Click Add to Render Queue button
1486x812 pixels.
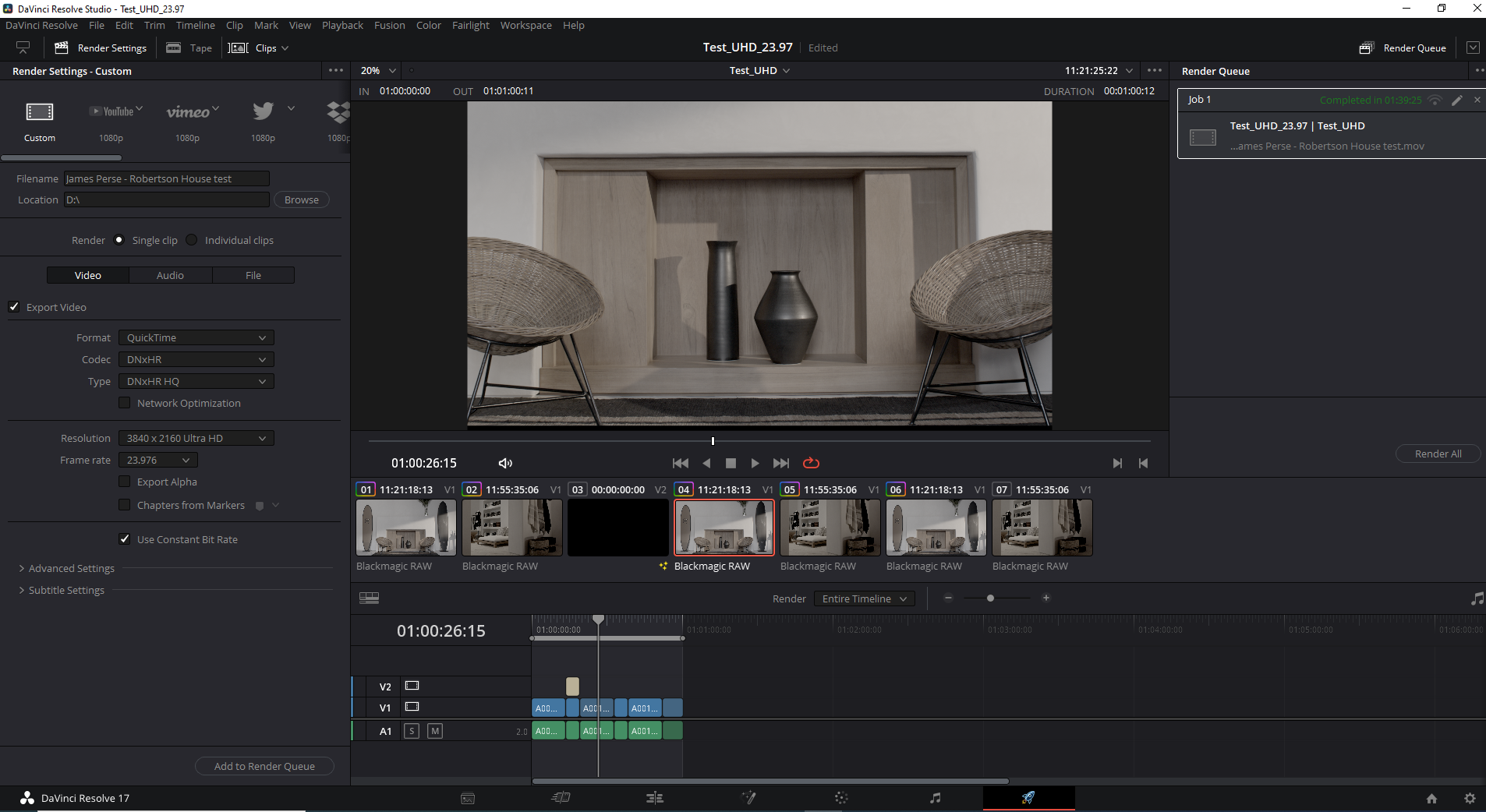pos(264,766)
